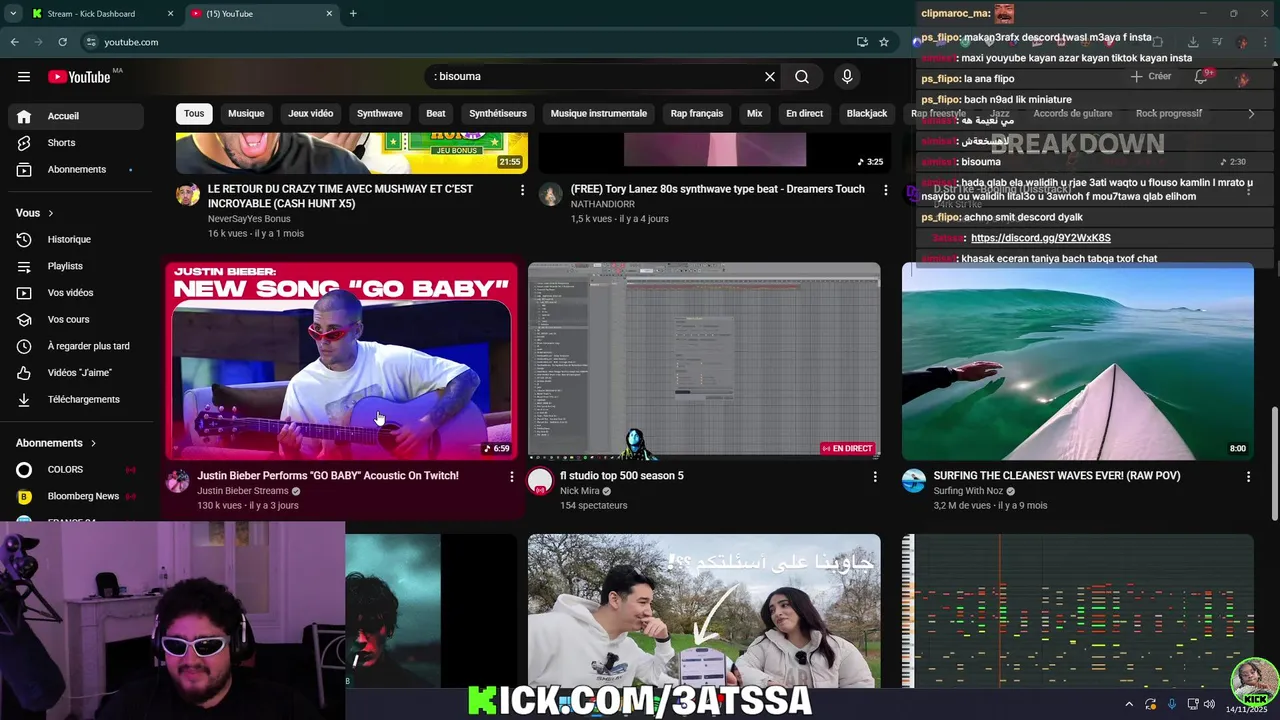Image resolution: width=1280 pixels, height=720 pixels.
Task: Open surfing cleanest waves thumbnail
Action: (1078, 361)
